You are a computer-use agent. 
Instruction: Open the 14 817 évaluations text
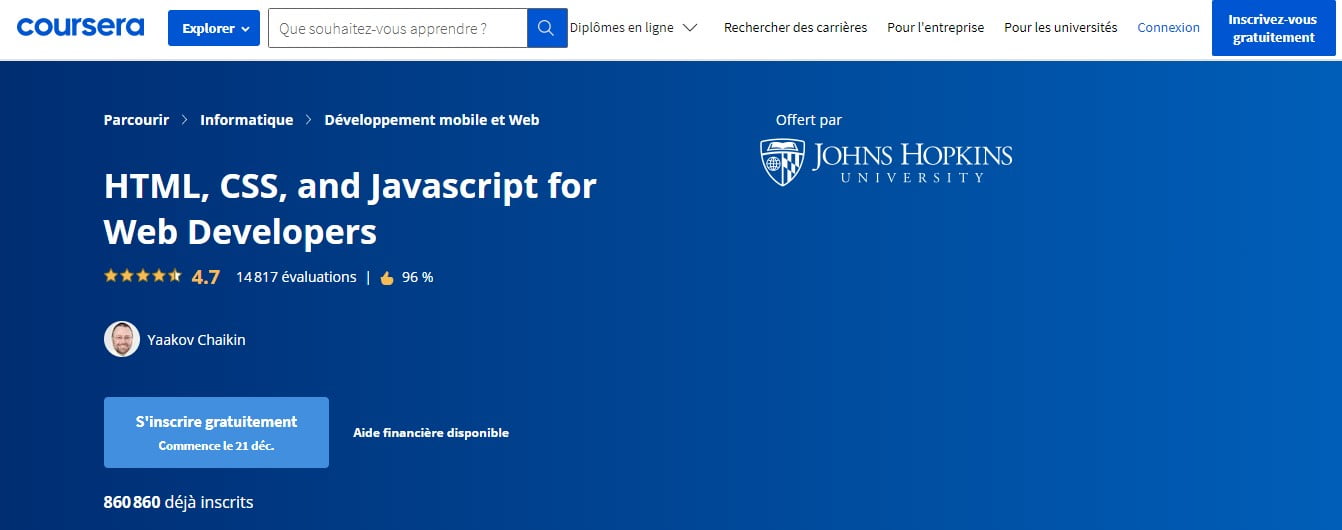[x=296, y=277]
